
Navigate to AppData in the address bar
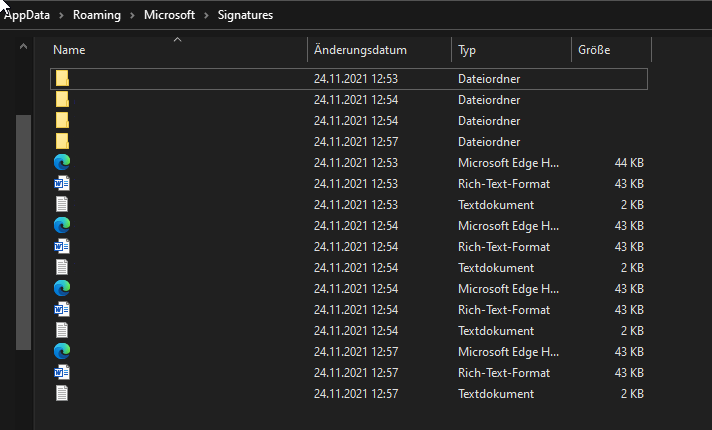point(28,15)
